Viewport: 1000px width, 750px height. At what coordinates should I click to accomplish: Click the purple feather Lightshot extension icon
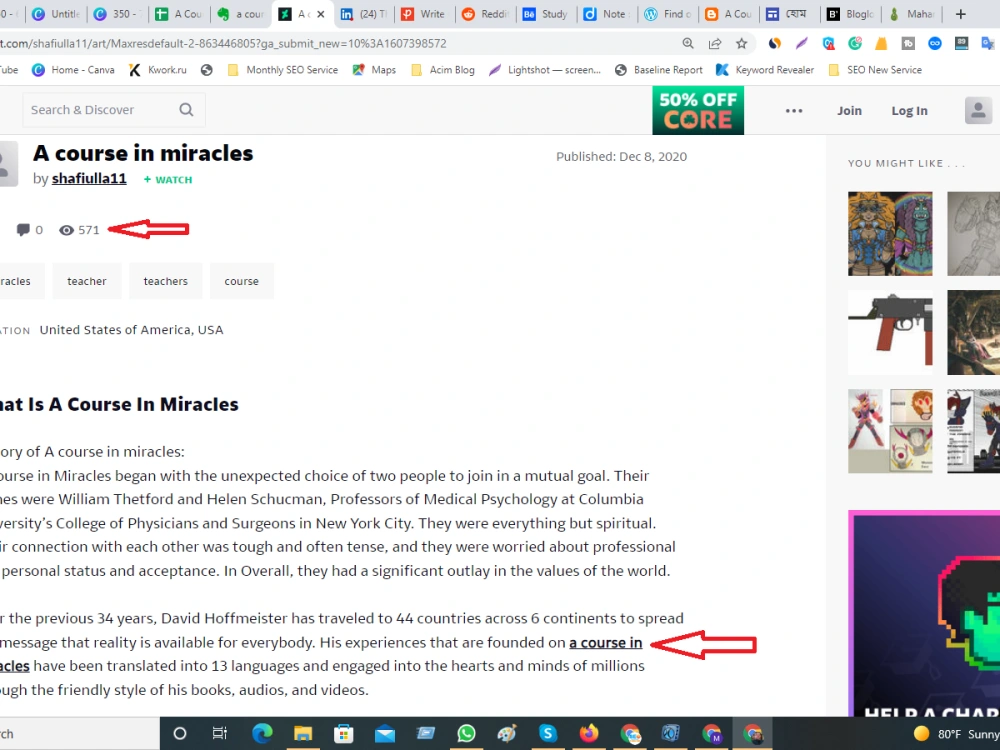[801, 43]
